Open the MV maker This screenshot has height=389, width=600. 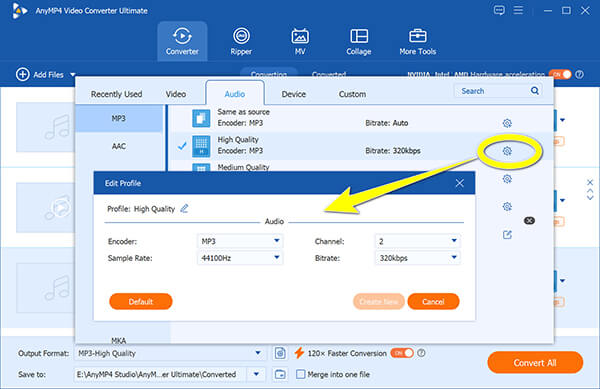click(300, 41)
